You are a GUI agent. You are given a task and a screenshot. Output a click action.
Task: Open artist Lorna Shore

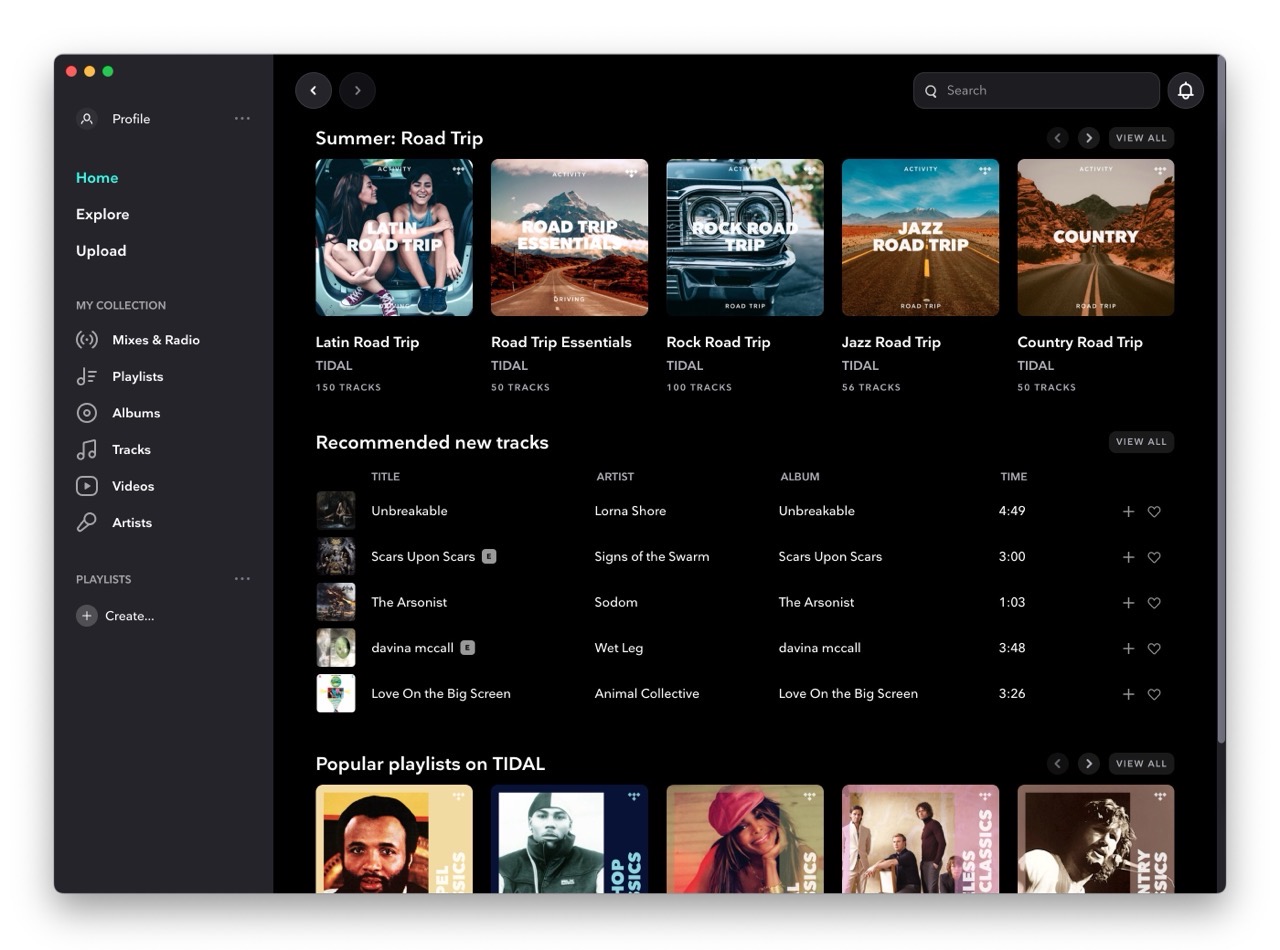coord(630,511)
